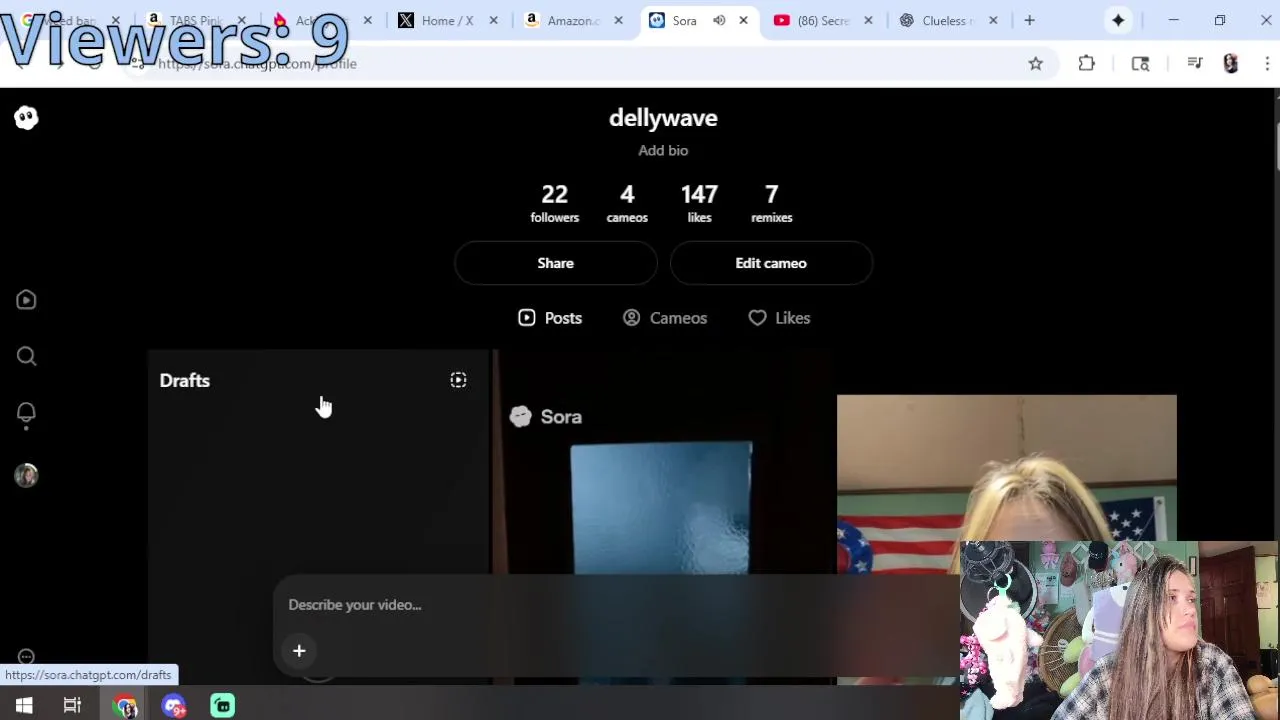
Task: Switch to the TABS Pink Amazon tab
Action: pos(197,20)
